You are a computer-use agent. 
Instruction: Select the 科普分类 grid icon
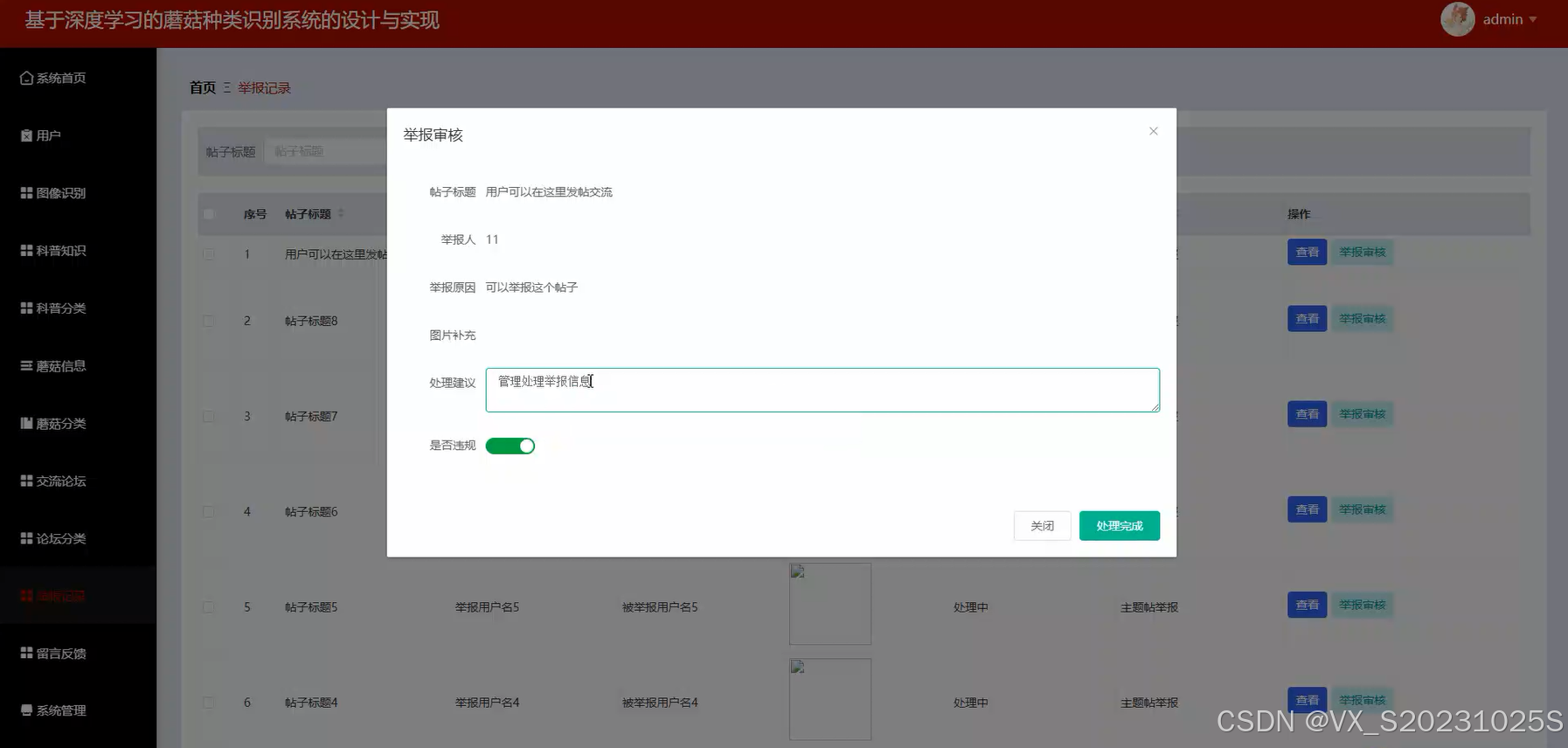[26, 308]
